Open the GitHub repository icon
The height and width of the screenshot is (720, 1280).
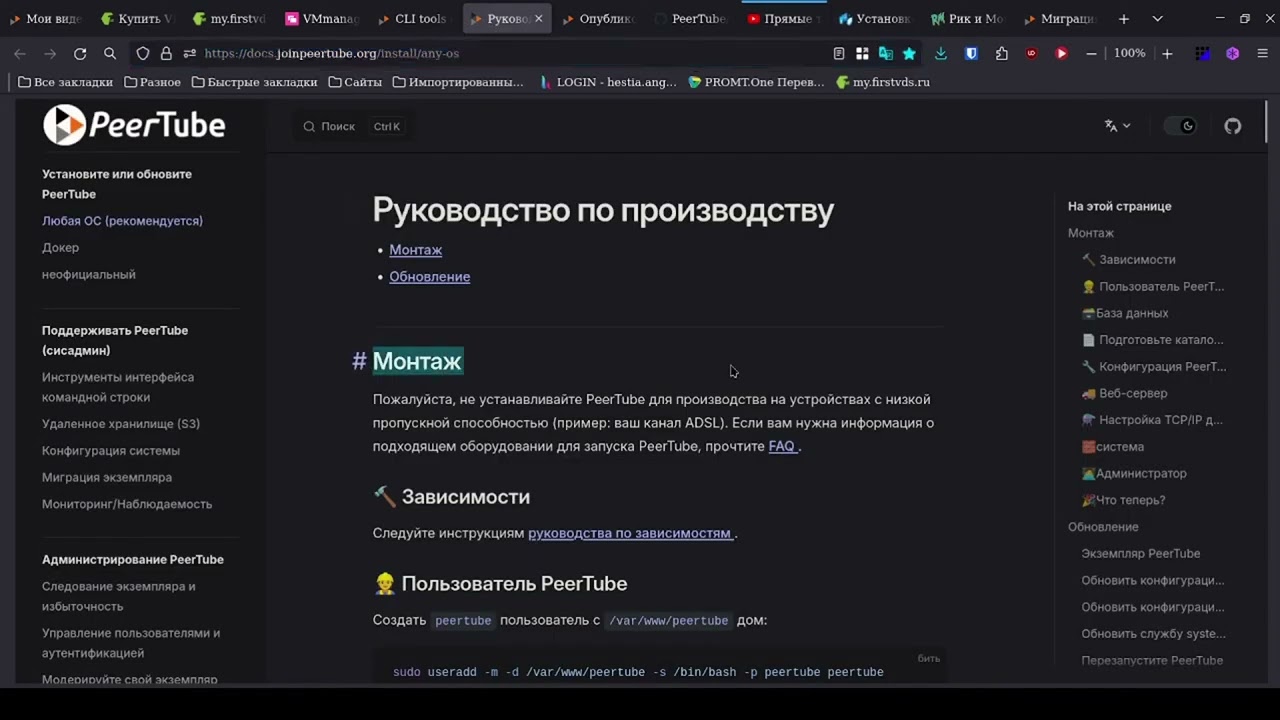coord(1233,126)
